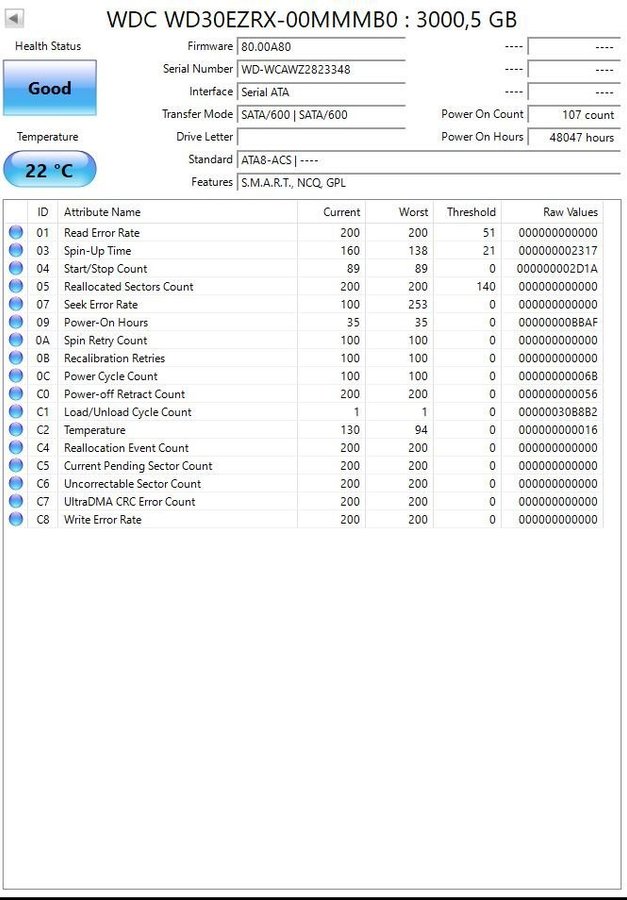Select the Power-off Retract Count attribute name
627x900 pixels.
(125, 394)
